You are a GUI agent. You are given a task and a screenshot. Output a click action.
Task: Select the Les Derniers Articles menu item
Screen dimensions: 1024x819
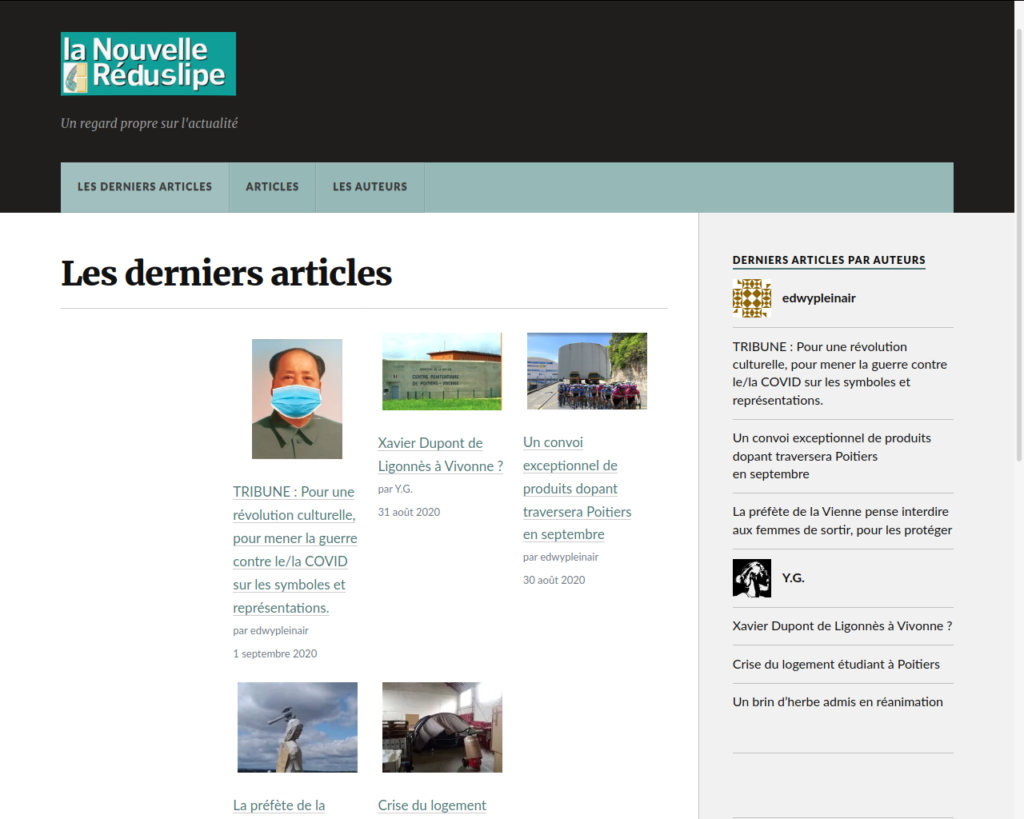click(145, 187)
